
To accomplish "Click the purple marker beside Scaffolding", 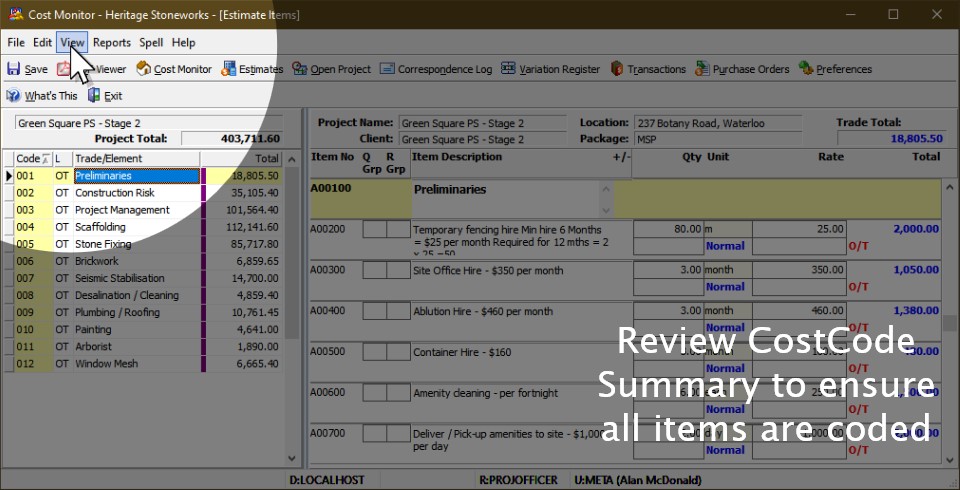I will tap(203, 227).
